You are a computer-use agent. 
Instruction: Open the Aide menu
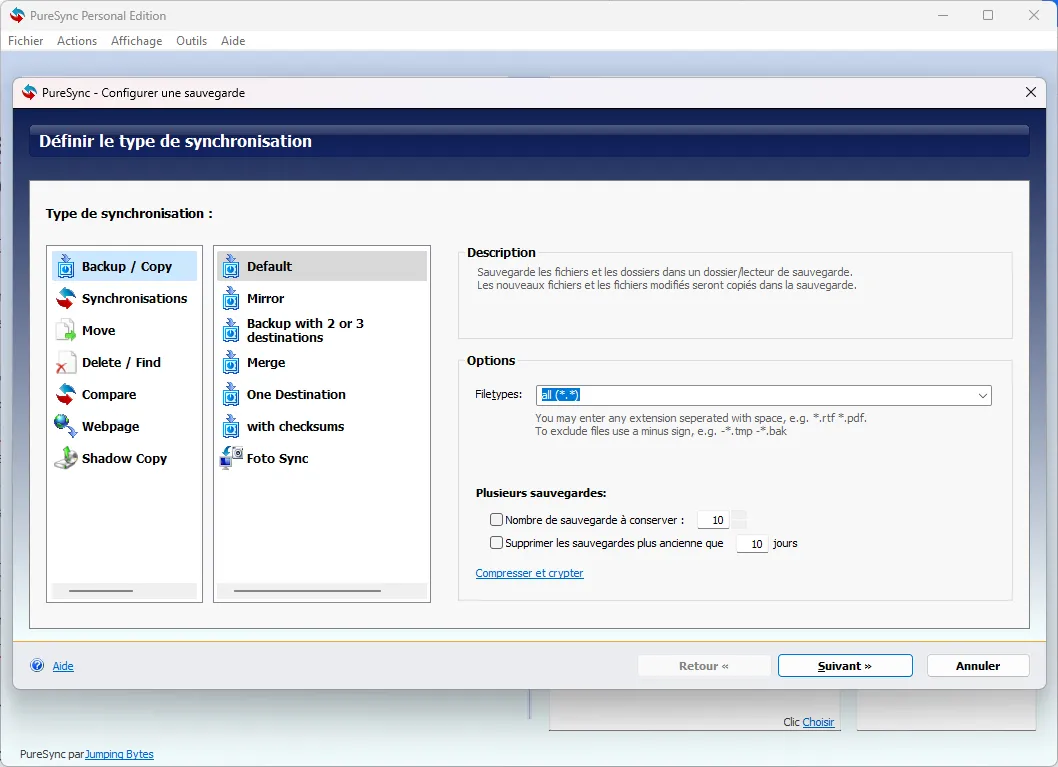[233, 40]
